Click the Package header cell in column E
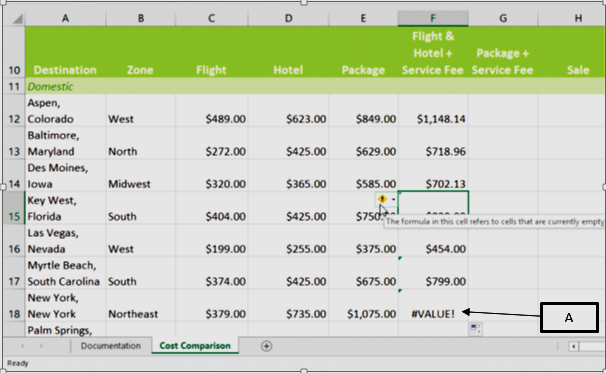Image resolution: width=606 pixels, height=373 pixels. pyautogui.click(x=363, y=52)
